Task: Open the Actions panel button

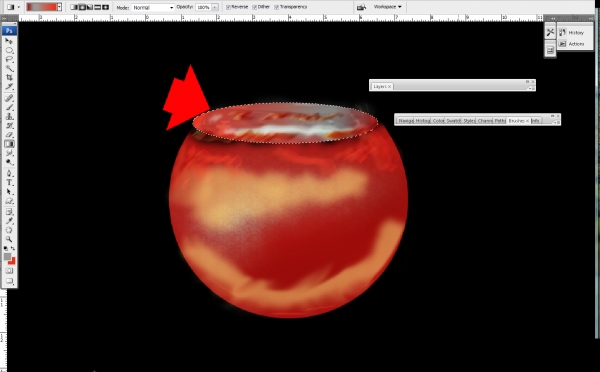Action: (x=572, y=44)
